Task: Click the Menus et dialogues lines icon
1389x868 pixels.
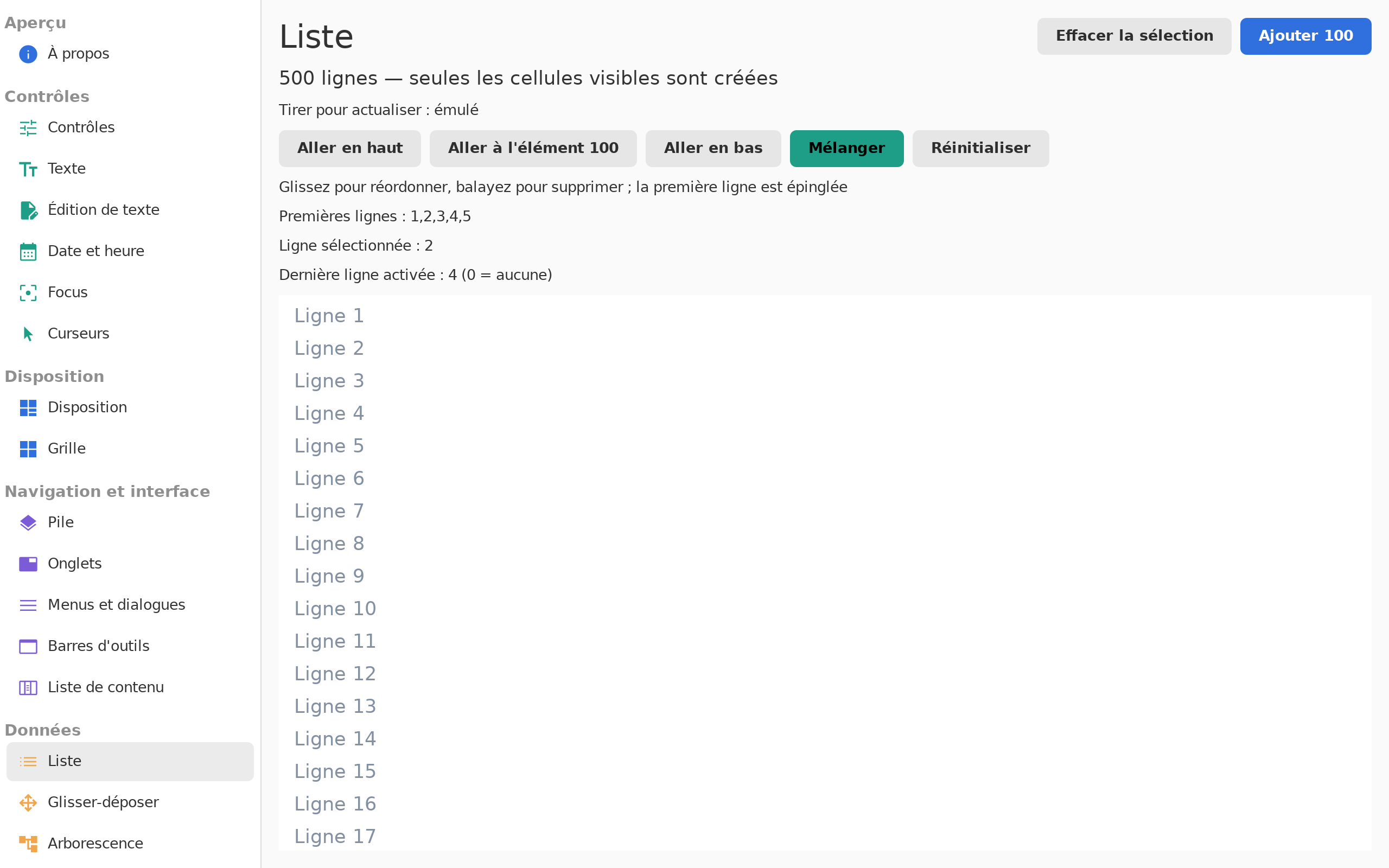Action: pos(28,605)
